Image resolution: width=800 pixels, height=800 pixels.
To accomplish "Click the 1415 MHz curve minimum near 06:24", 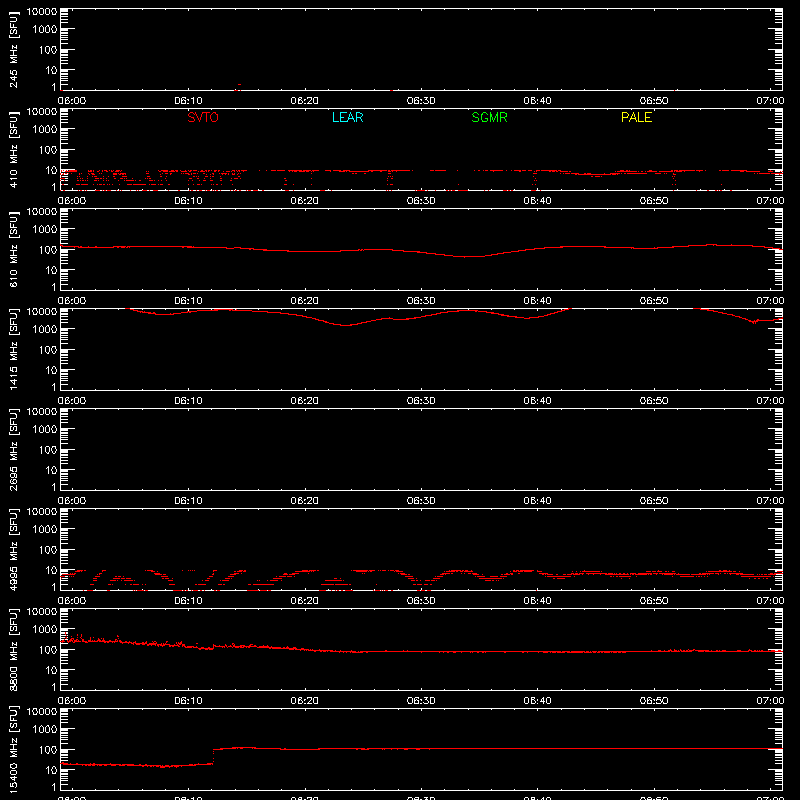I will click(x=346, y=325).
